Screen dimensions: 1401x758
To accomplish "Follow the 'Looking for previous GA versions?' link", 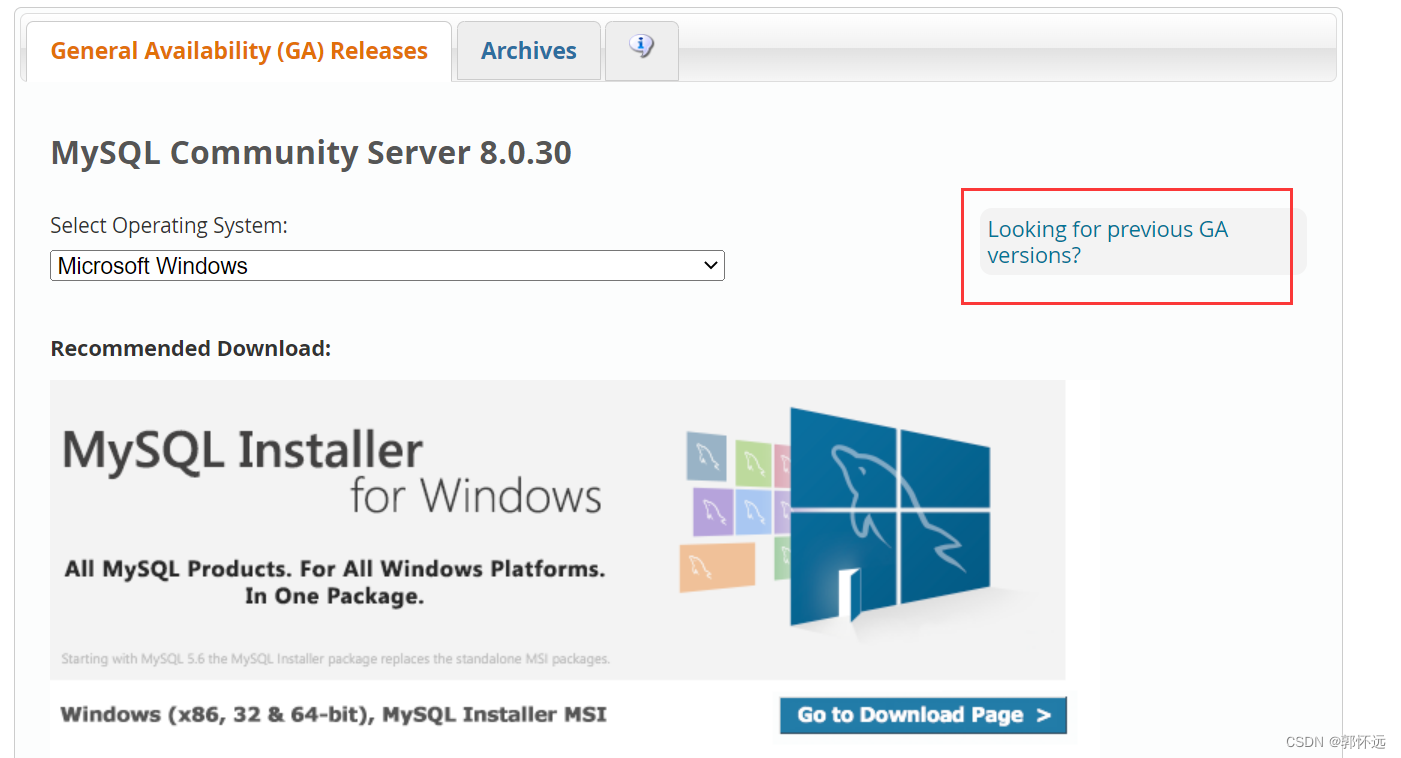I will click(x=1107, y=242).
